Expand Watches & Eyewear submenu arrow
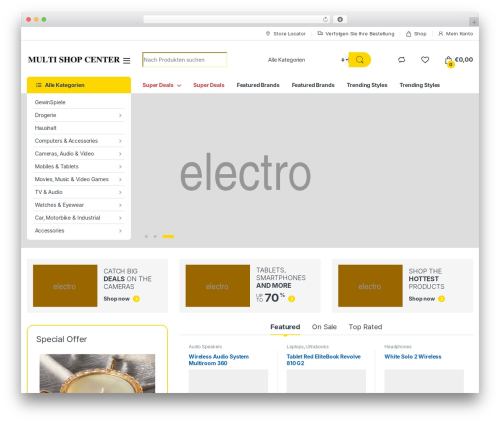Image resolution: width=500 pixels, height=423 pixels. coord(120,205)
